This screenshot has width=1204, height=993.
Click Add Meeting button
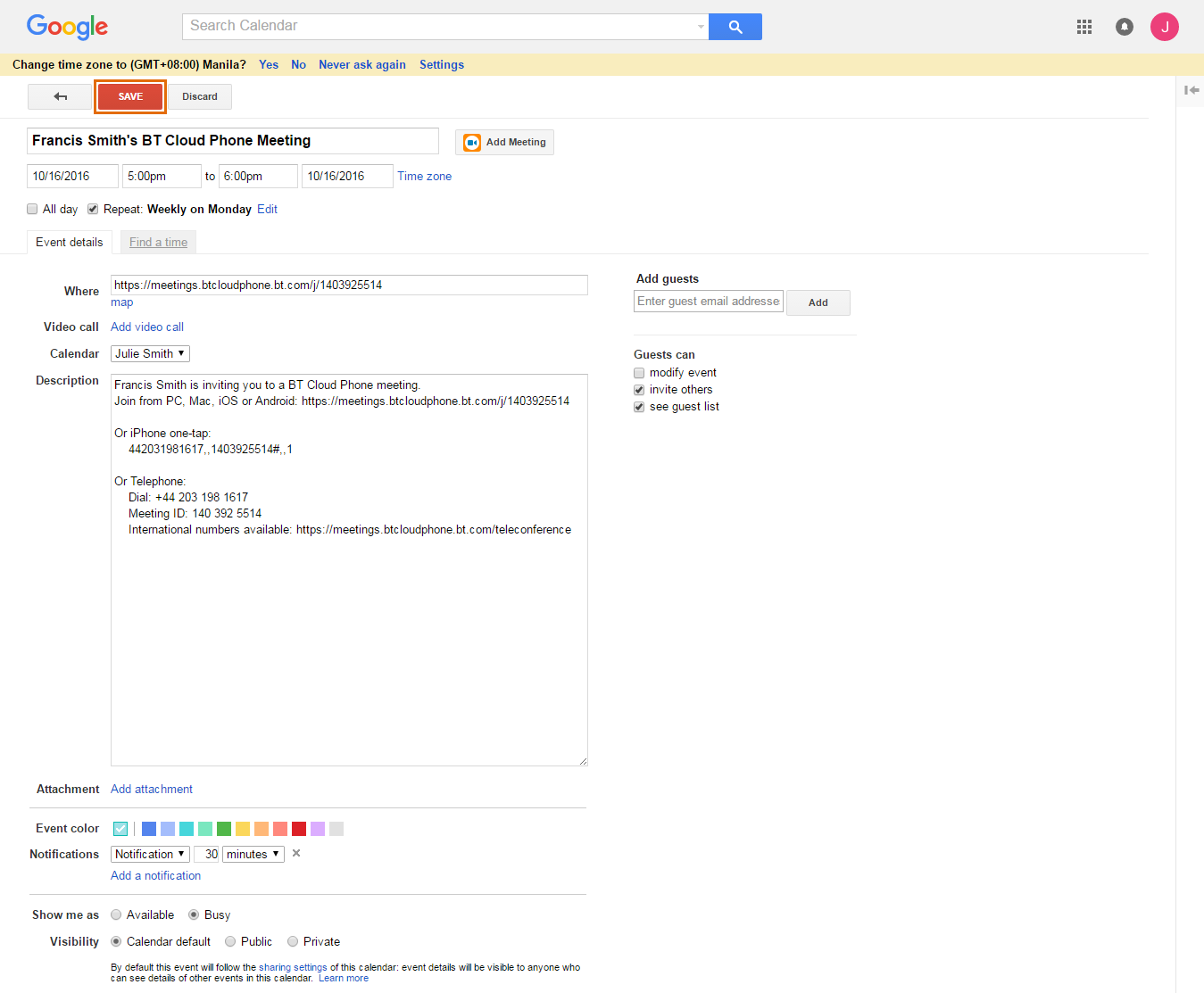504,143
